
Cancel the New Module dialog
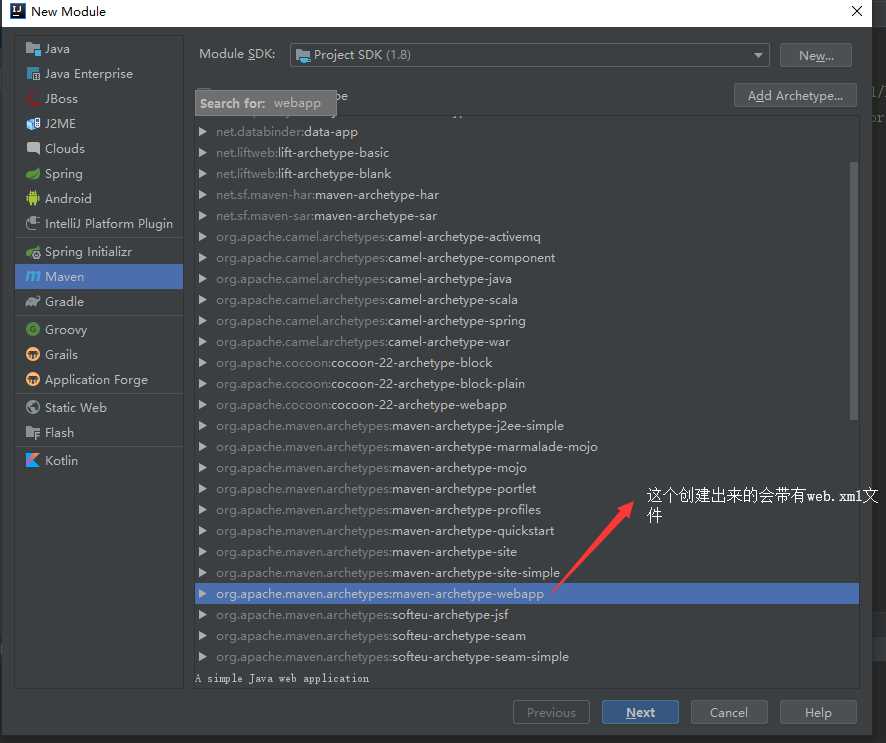tap(729, 712)
